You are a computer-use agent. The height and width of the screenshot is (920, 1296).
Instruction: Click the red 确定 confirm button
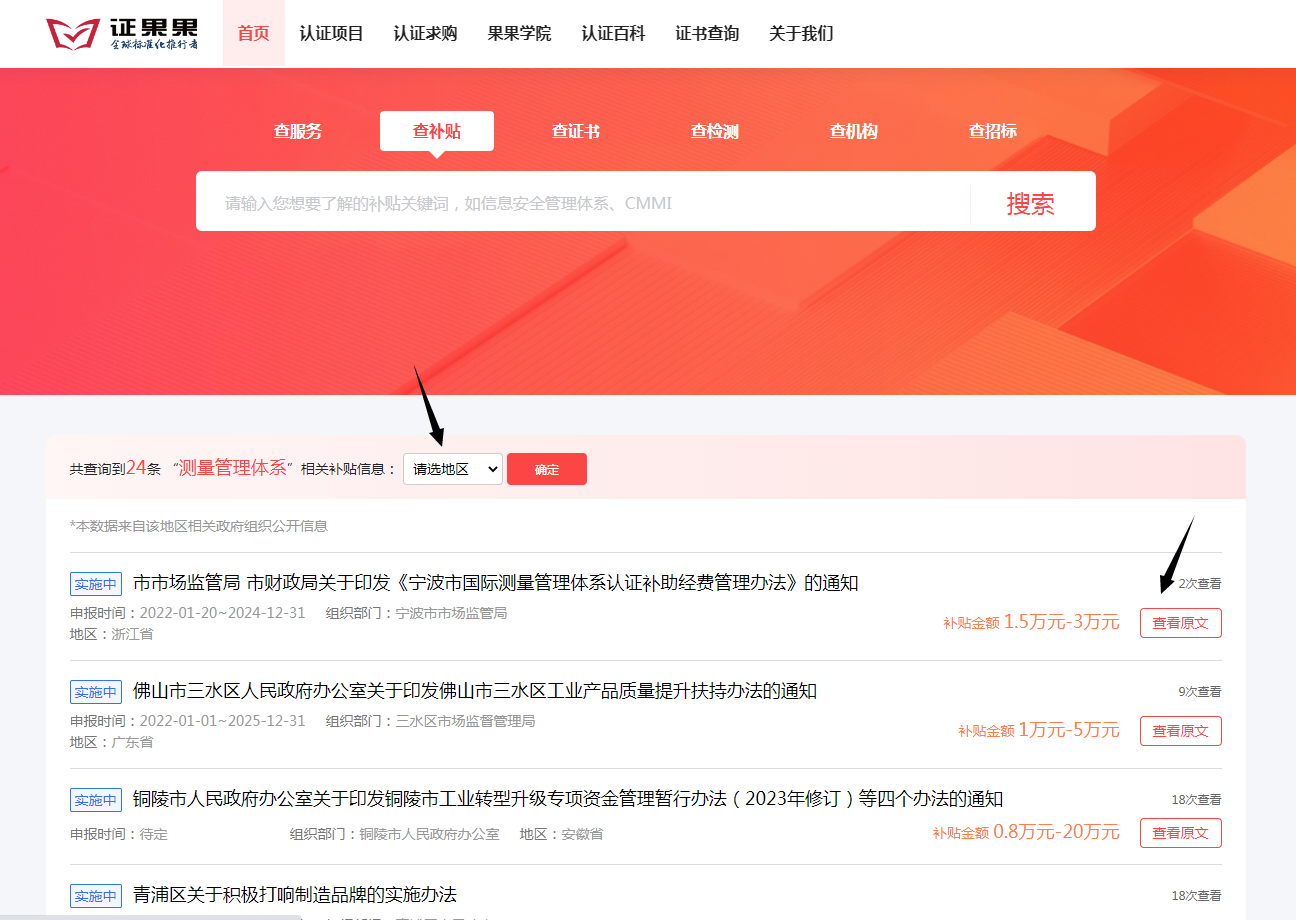(547, 469)
